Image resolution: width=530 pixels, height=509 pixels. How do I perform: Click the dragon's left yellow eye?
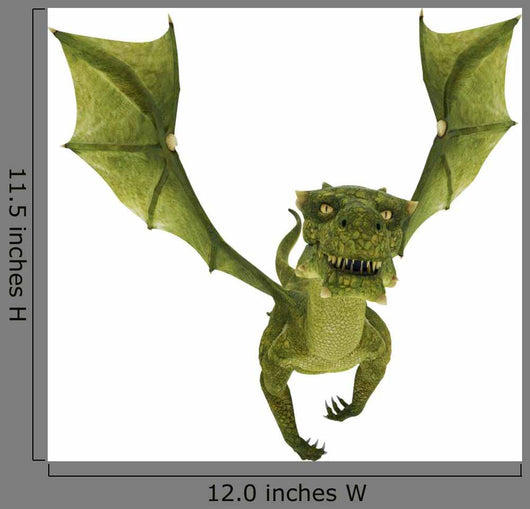[326, 208]
